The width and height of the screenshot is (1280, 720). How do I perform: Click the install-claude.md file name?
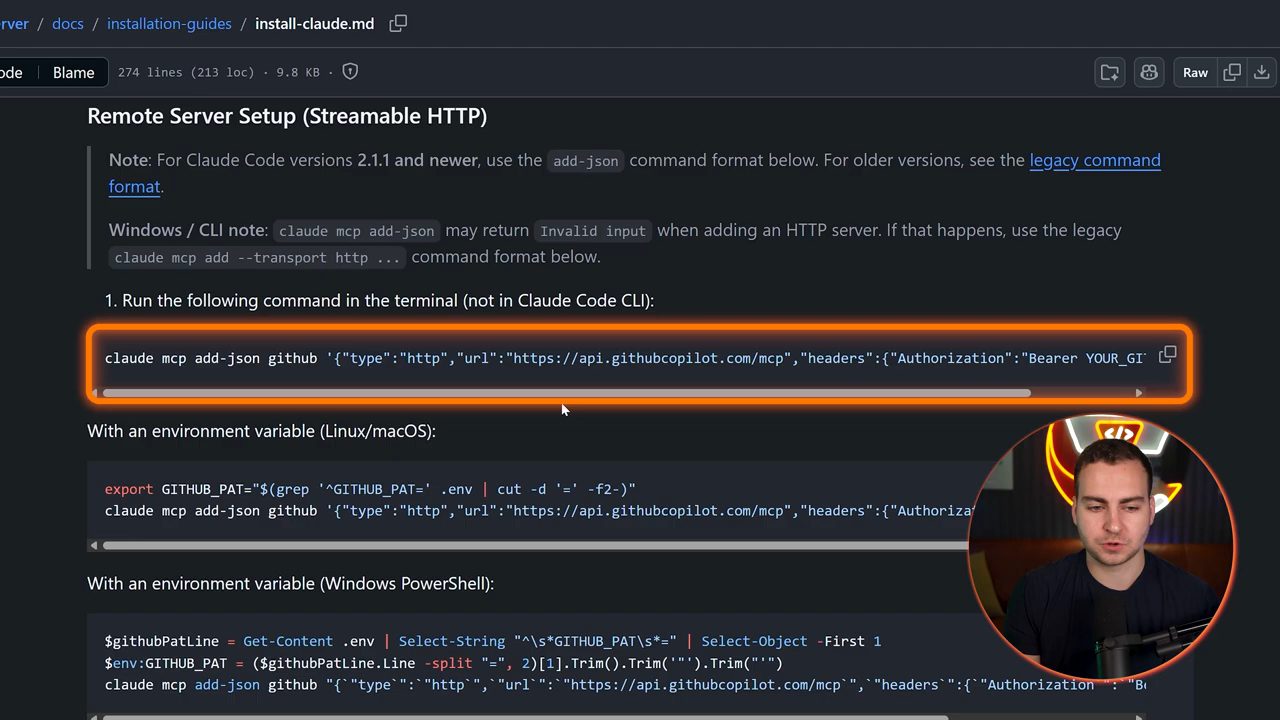pyautogui.click(x=314, y=23)
